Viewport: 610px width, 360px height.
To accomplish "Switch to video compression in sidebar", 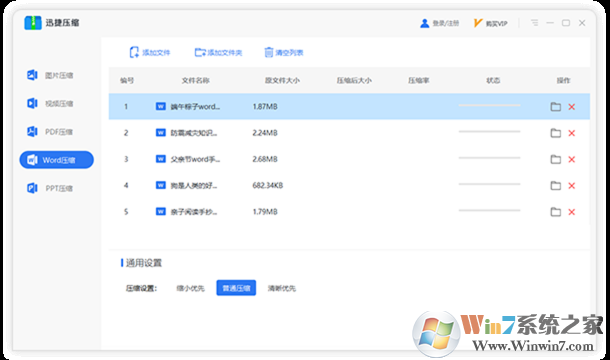I will (x=51, y=103).
